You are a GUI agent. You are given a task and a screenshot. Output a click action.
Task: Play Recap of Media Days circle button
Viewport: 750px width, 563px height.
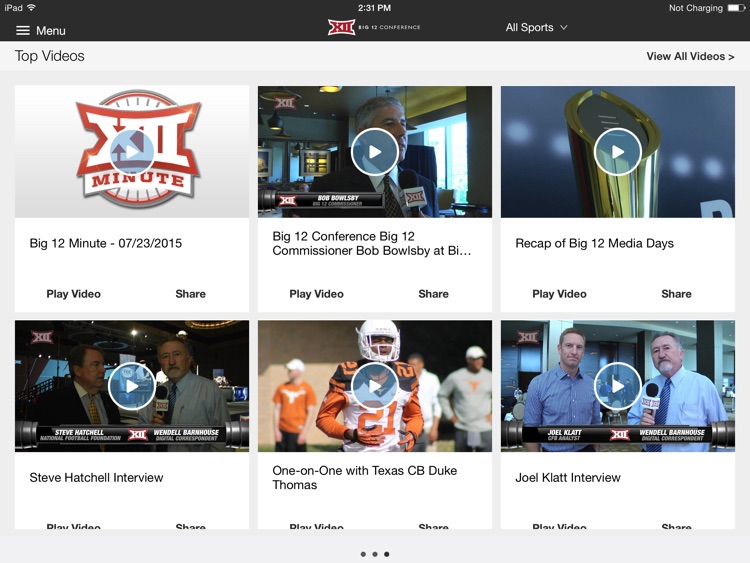[618, 152]
